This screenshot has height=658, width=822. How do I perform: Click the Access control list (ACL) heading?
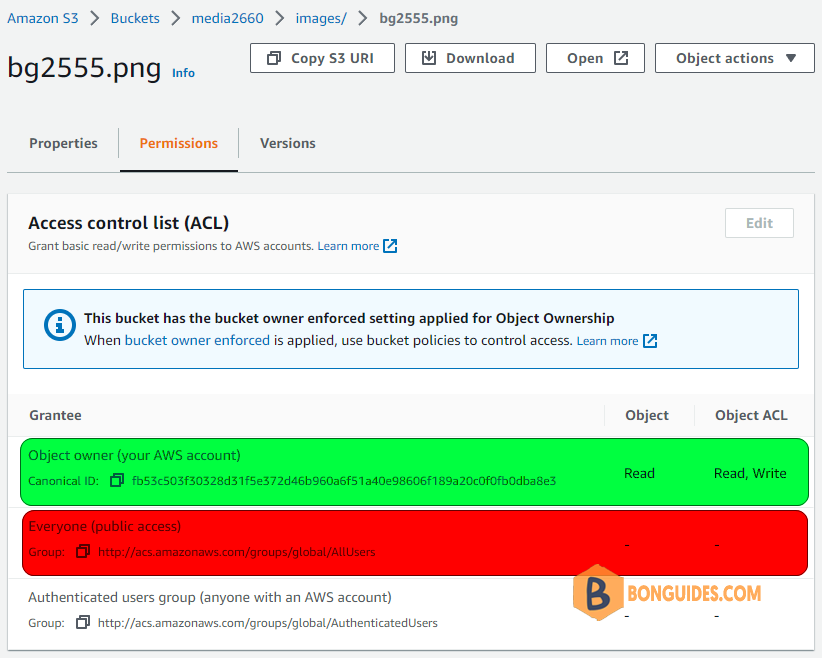pos(128,223)
